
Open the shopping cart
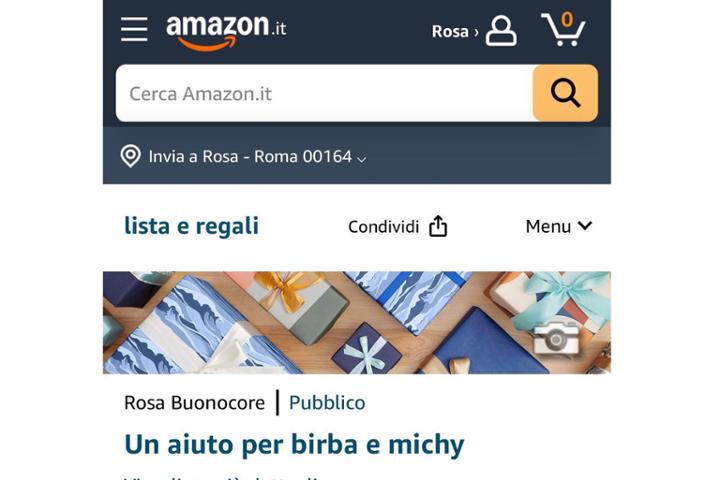(x=563, y=29)
